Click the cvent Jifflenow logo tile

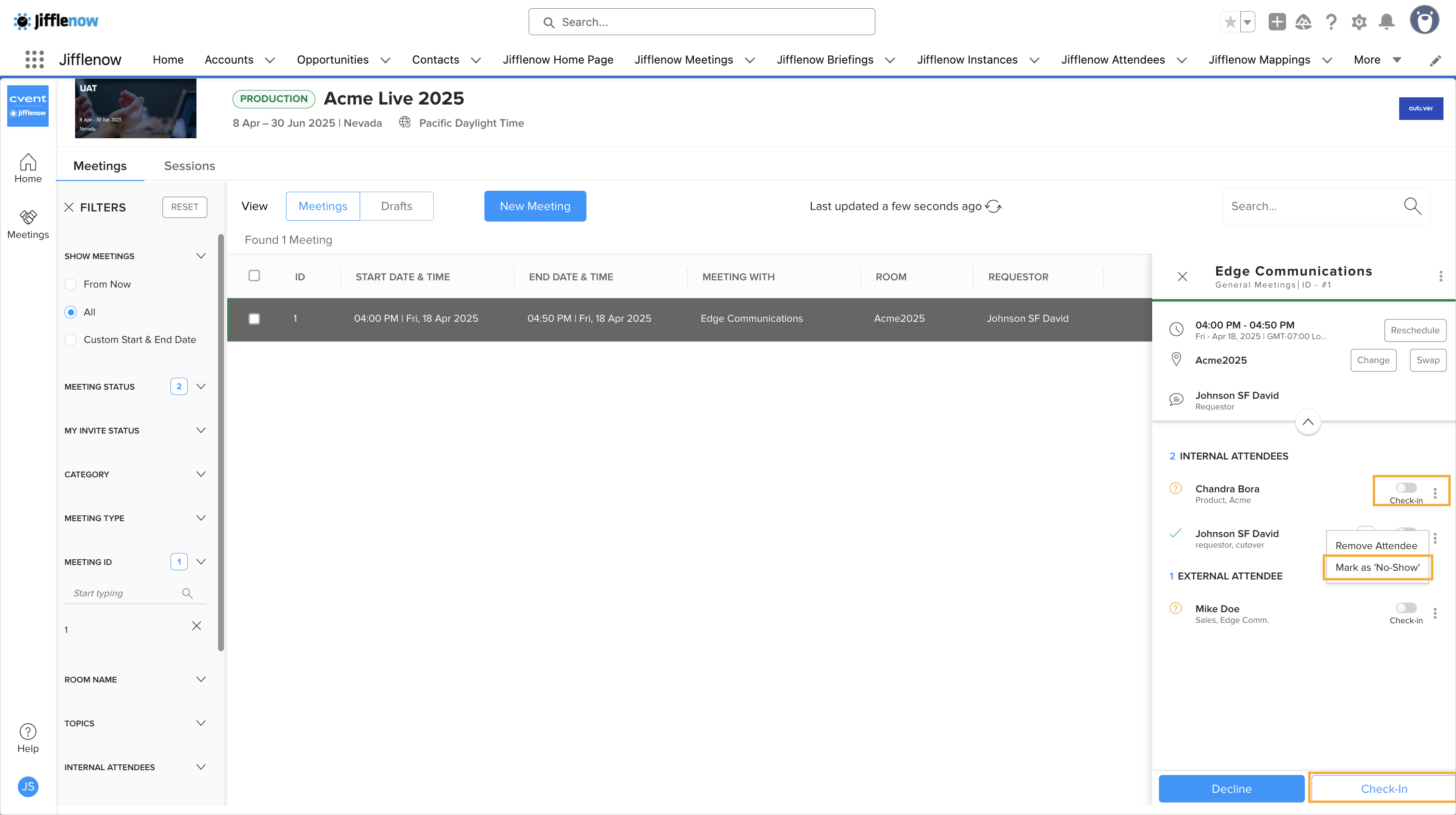tap(28, 106)
